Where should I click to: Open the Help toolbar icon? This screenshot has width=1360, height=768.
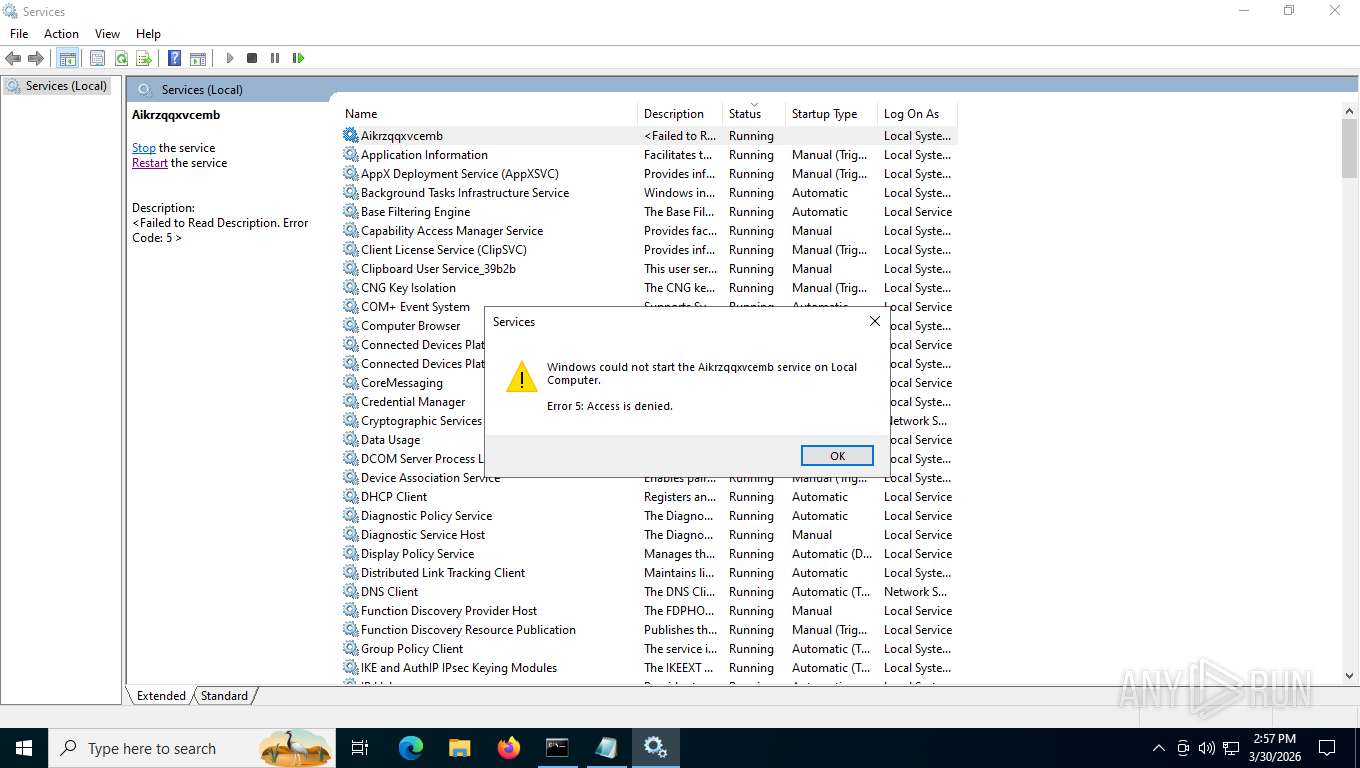coord(174,58)
